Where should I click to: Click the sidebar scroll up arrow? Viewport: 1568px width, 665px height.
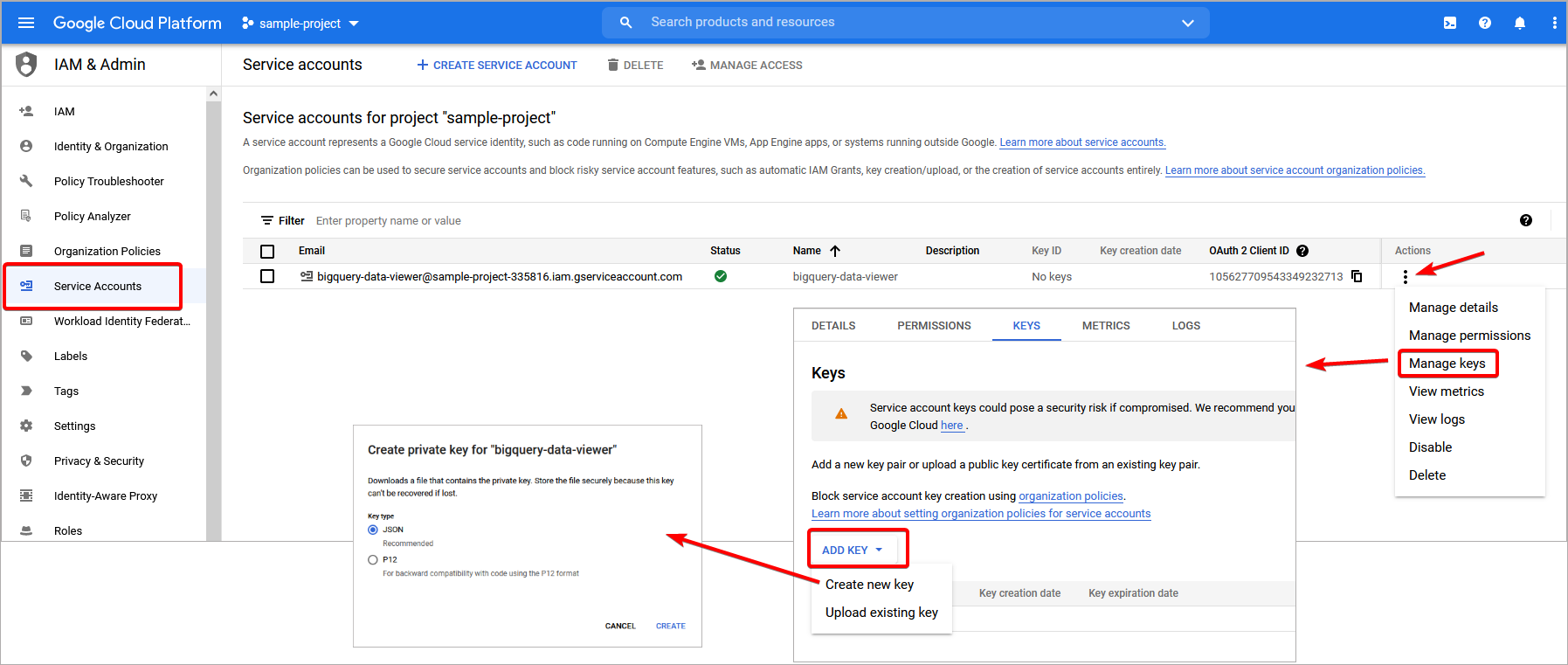(213, 94)
